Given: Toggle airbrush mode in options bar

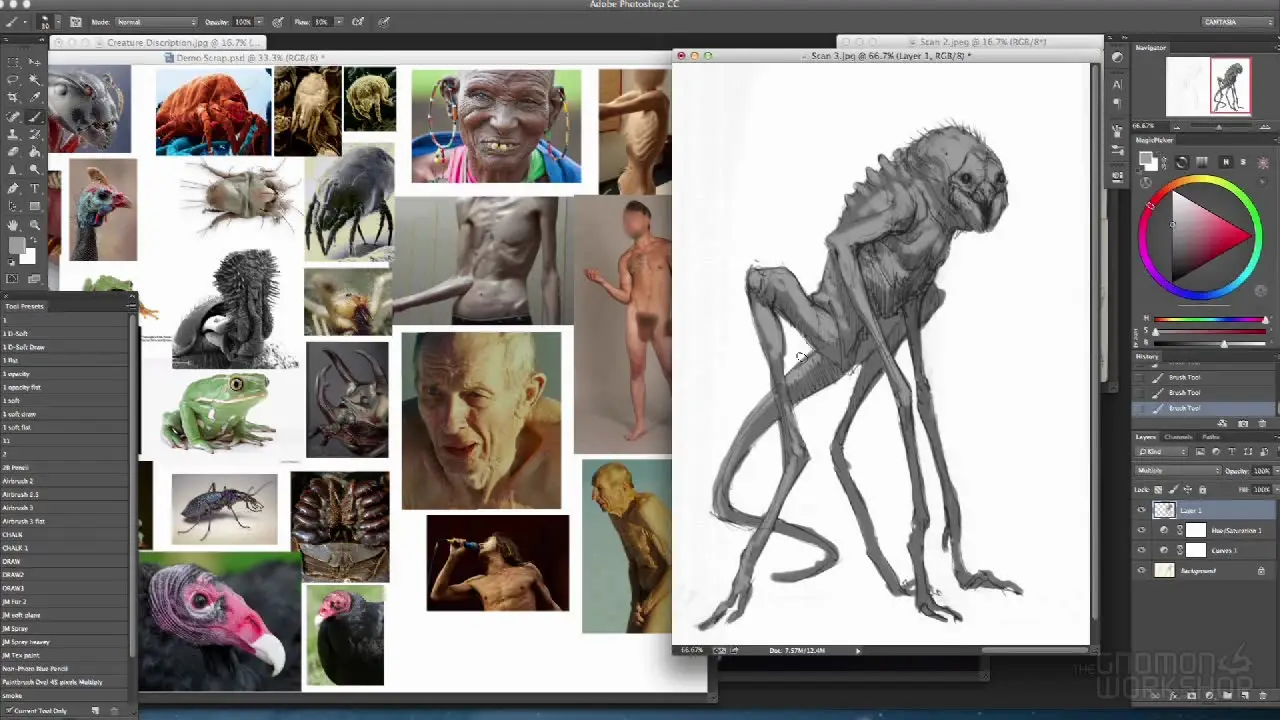Looking at the screenshot, I should click(357, 22).
